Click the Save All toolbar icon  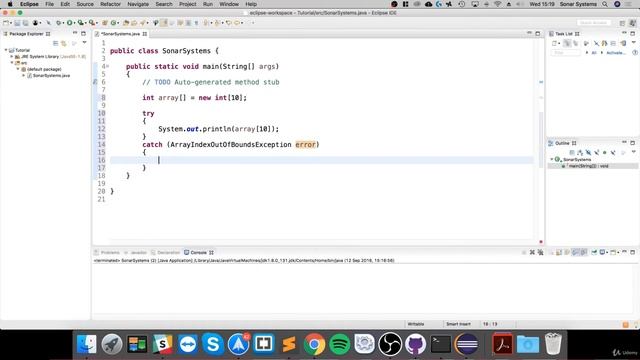pos(26,23)
